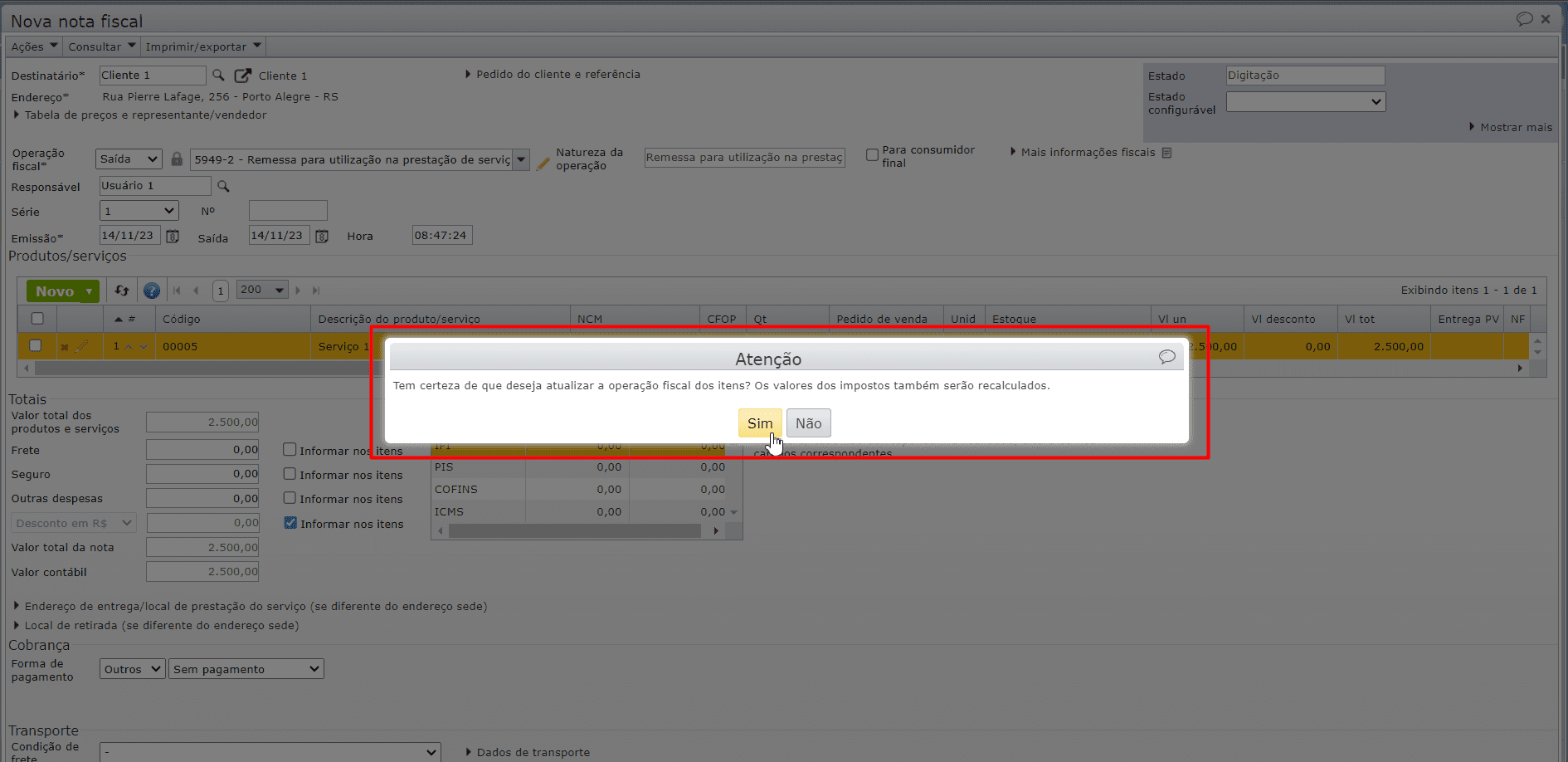Sort the grid by the Código column
This screenshot has width=1568, height=762.
click(182, 320)
